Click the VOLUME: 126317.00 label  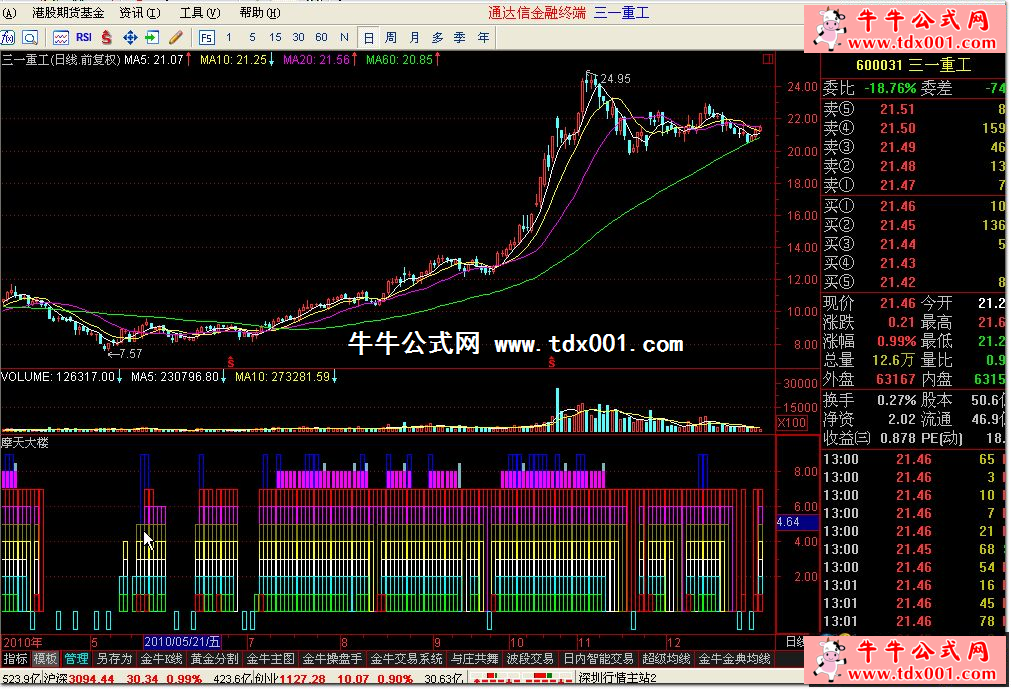point(61,376)
